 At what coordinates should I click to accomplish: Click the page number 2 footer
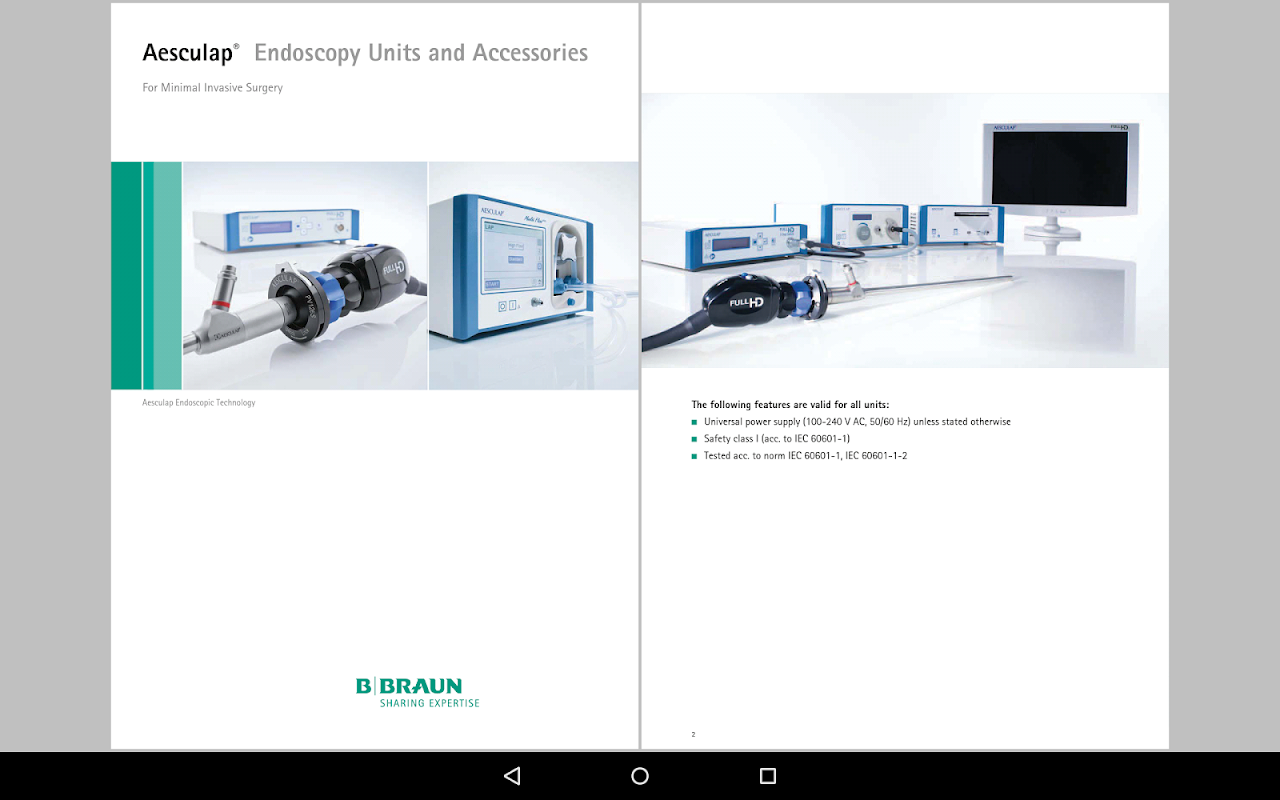693,735
